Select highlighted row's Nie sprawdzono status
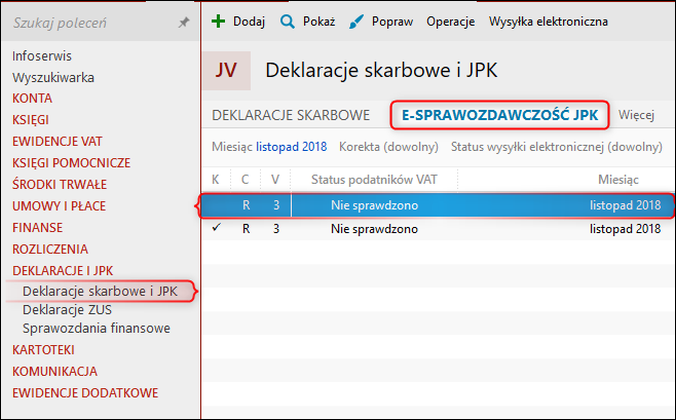Screen dimensions: 676x420 [x=374, y=205]
